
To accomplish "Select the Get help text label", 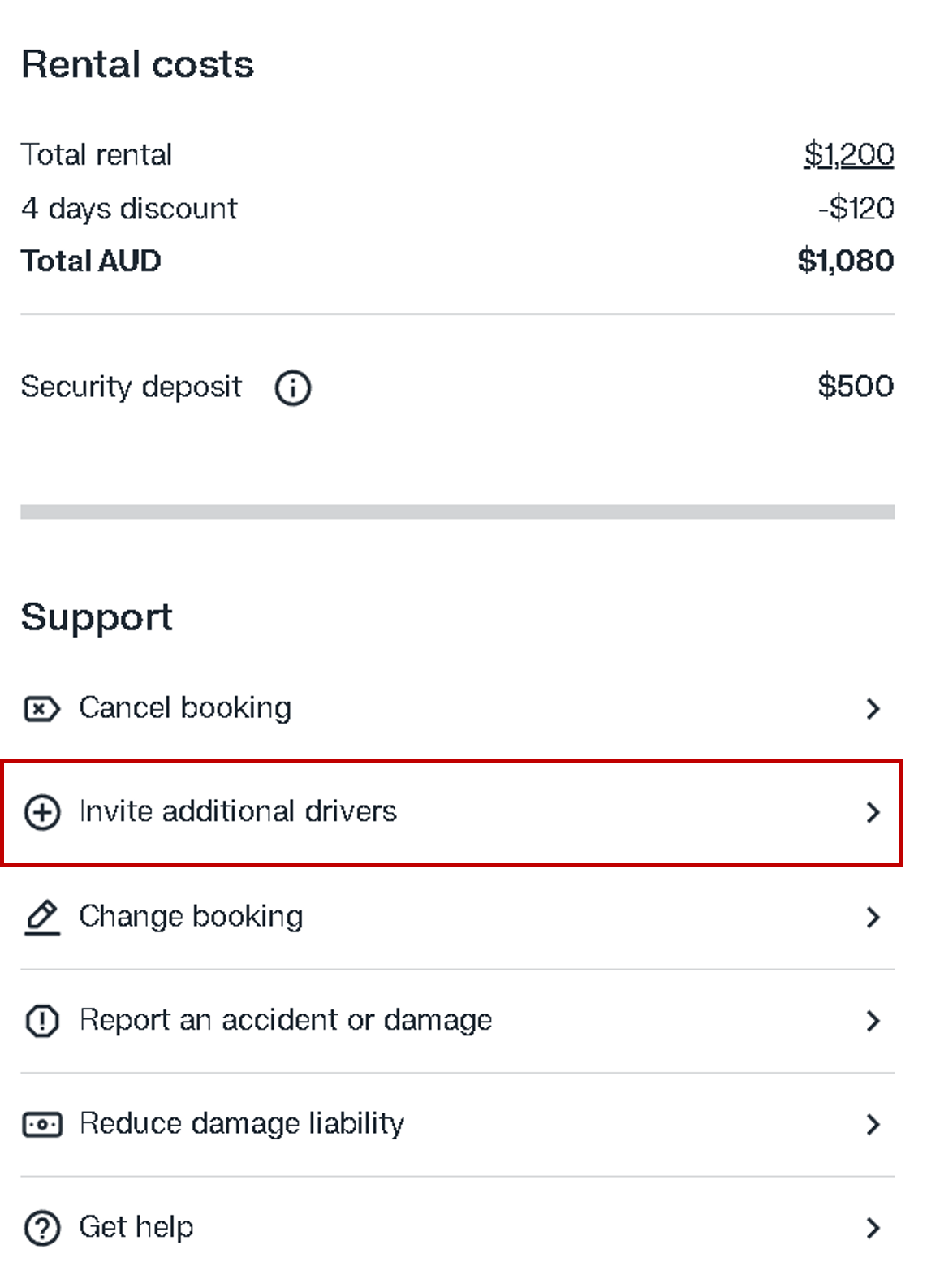I will pyautogui.click(x=136, y=1227).
